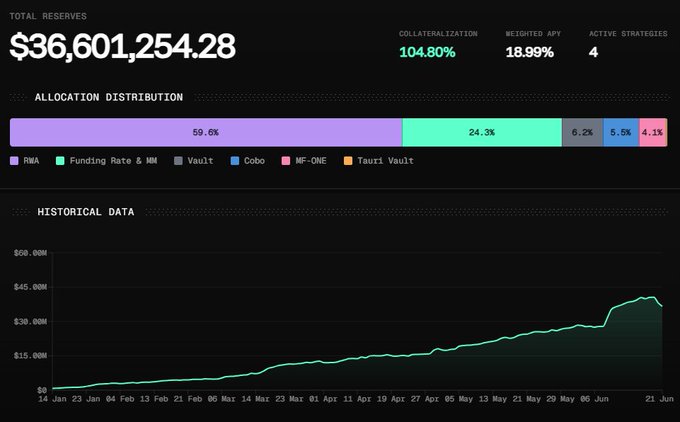The image size is (680, 422).
Task: Click the 27 Apr x-axis date
Action: (x=425, y=399)
